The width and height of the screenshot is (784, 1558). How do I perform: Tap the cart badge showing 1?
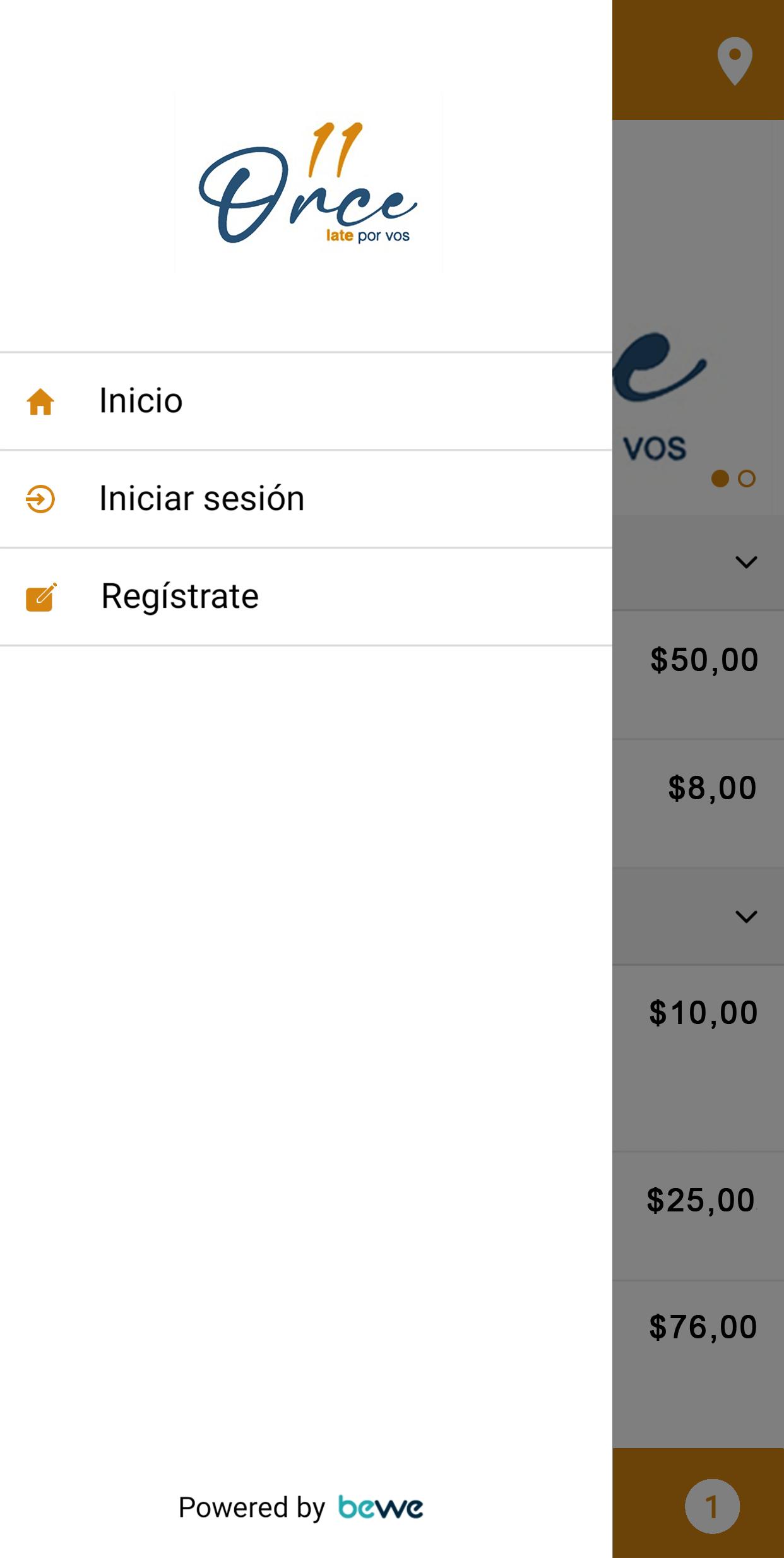point(712,1506)
